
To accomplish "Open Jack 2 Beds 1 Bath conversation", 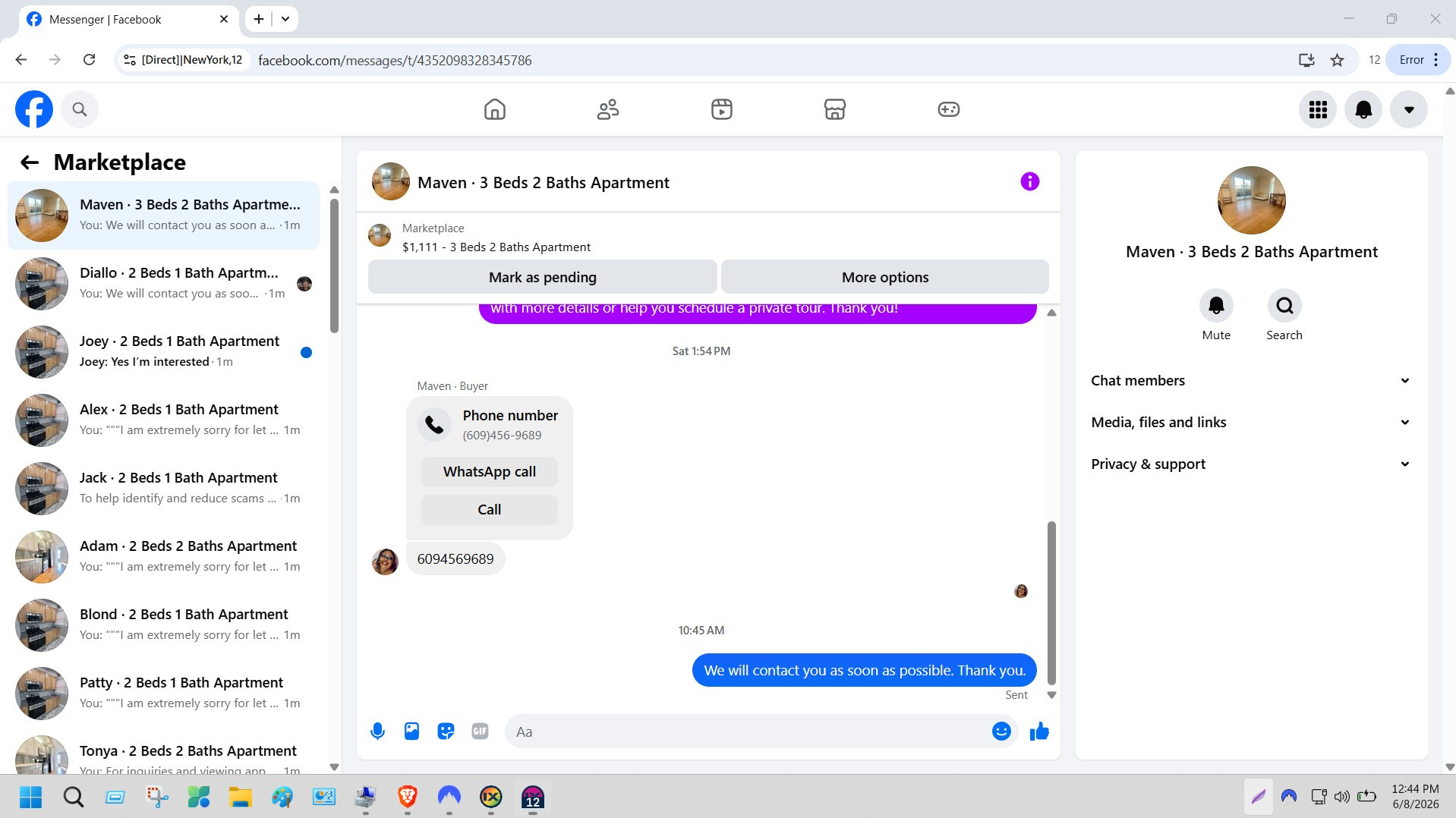I will point(164,489).
